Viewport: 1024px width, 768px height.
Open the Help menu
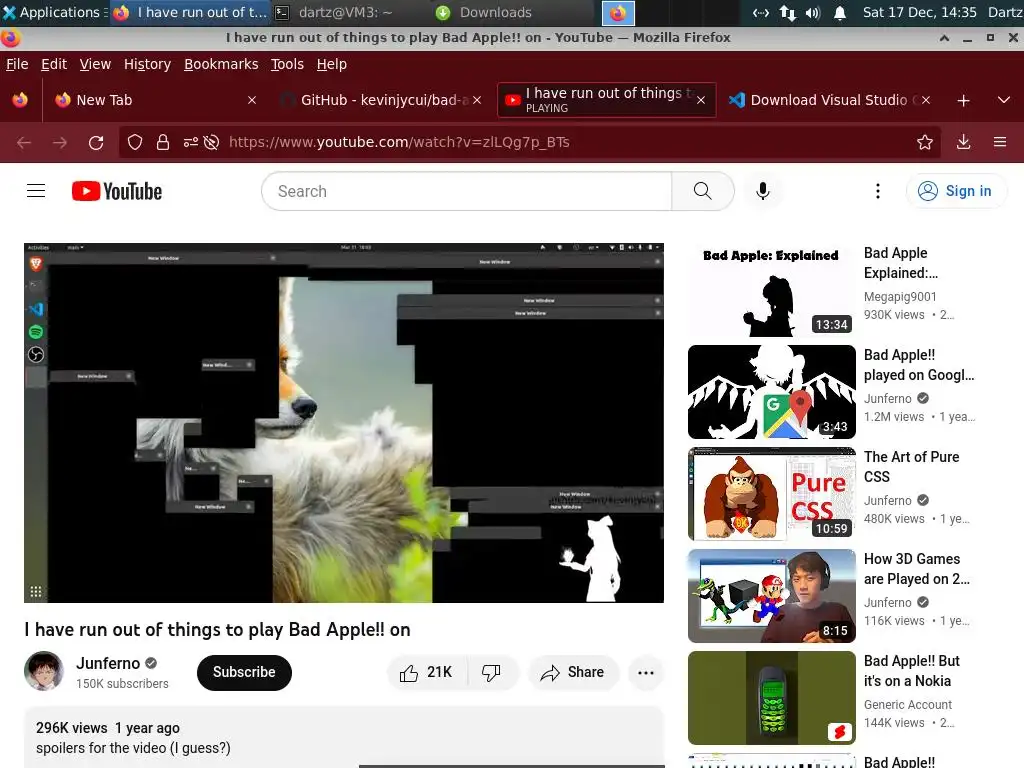click(x=331, y=64)
